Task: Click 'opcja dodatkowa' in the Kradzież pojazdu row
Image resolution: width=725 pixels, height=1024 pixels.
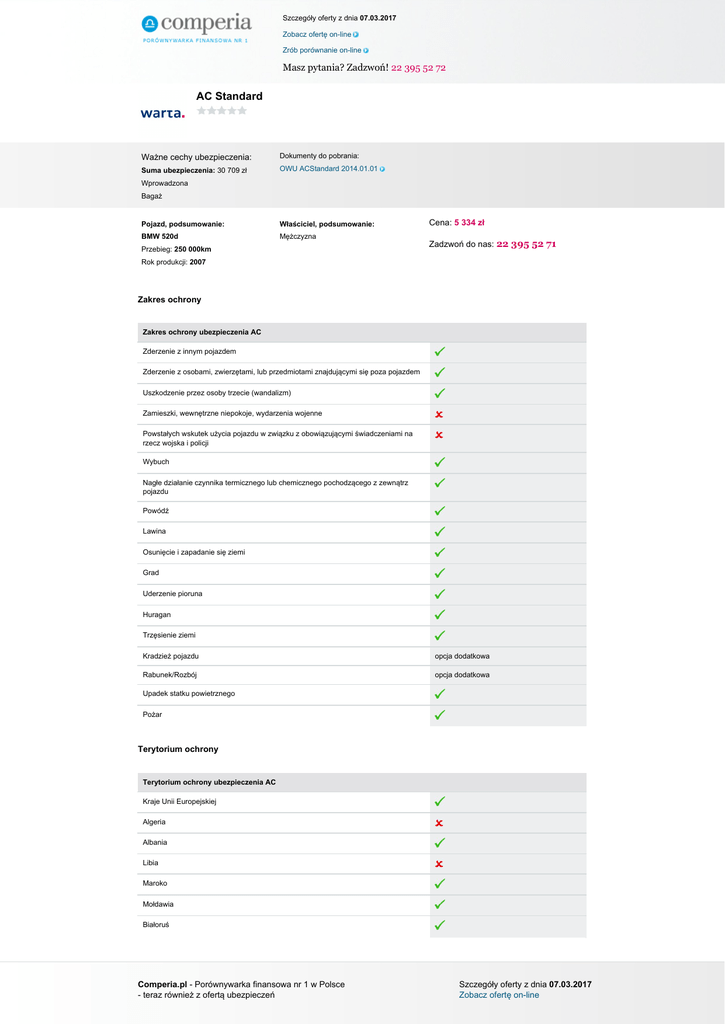Action: 462,656
